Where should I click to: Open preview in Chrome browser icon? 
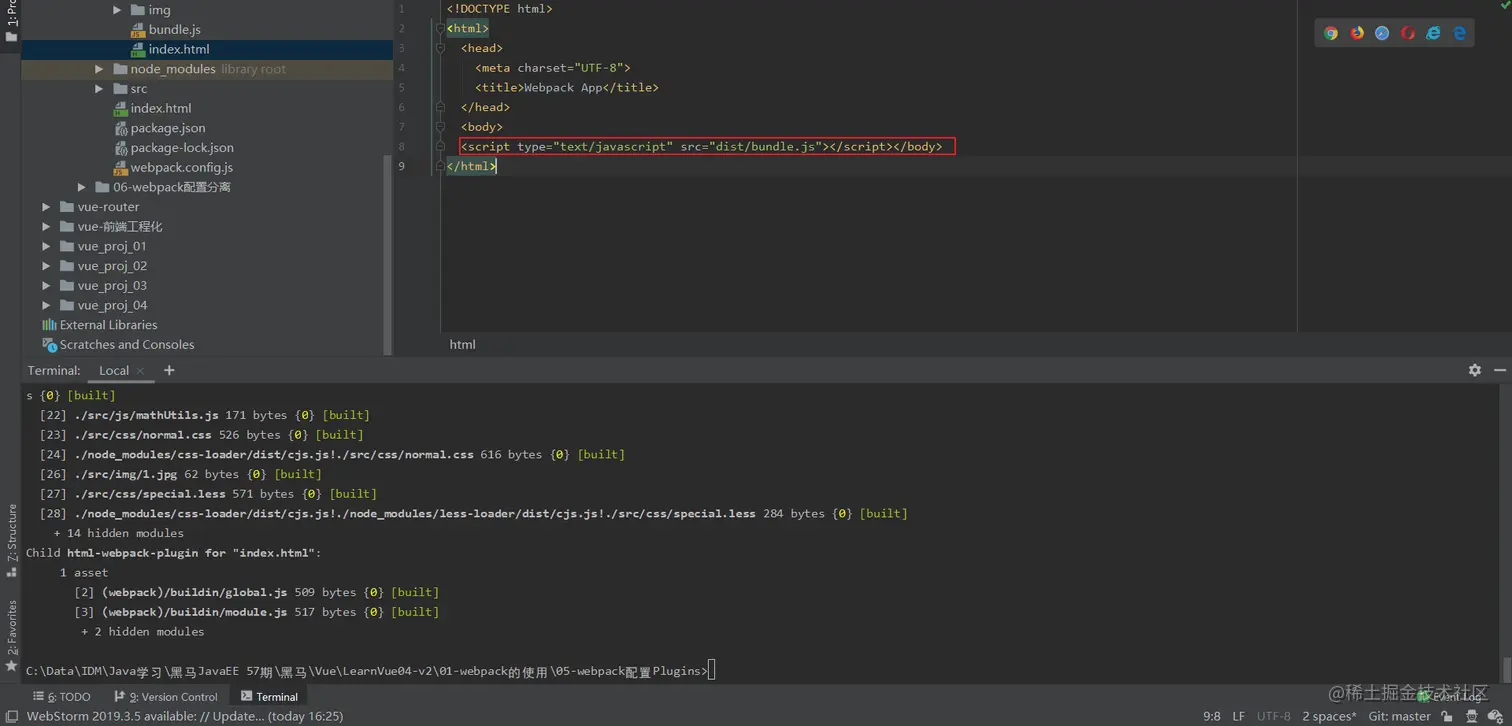(1331, 33)
